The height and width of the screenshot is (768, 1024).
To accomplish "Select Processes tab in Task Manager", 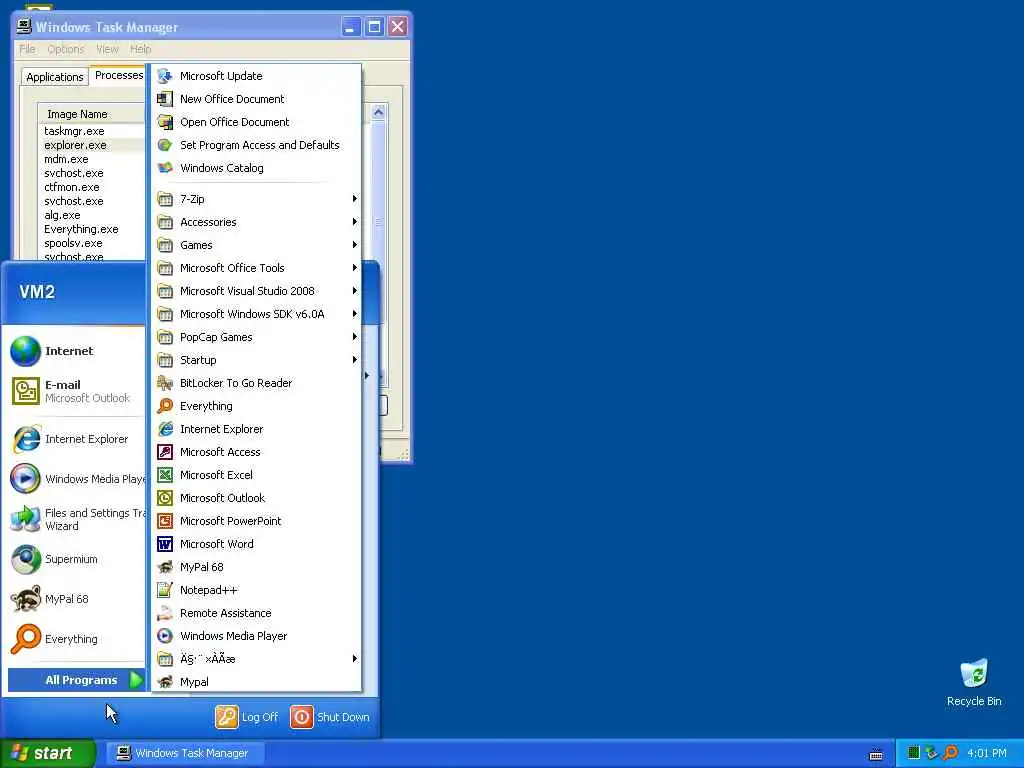I will click(x=118, y=75).
